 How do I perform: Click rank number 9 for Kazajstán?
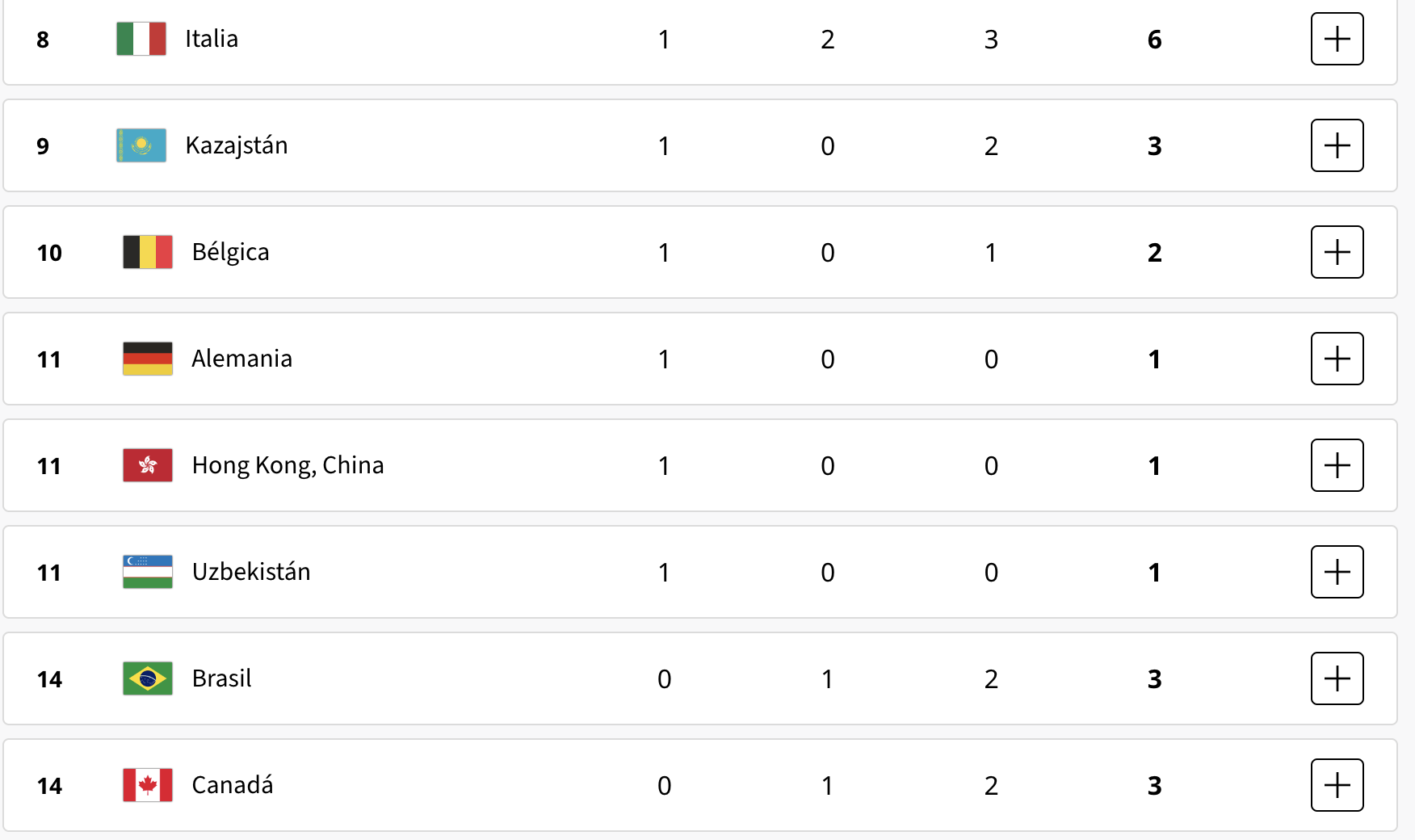(x=43, y=146)
